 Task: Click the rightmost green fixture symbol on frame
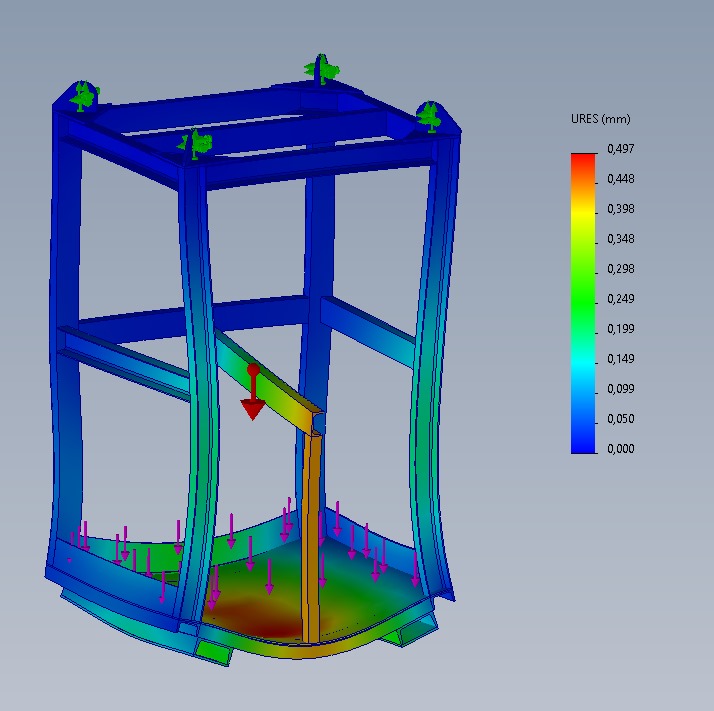[430, 116]
